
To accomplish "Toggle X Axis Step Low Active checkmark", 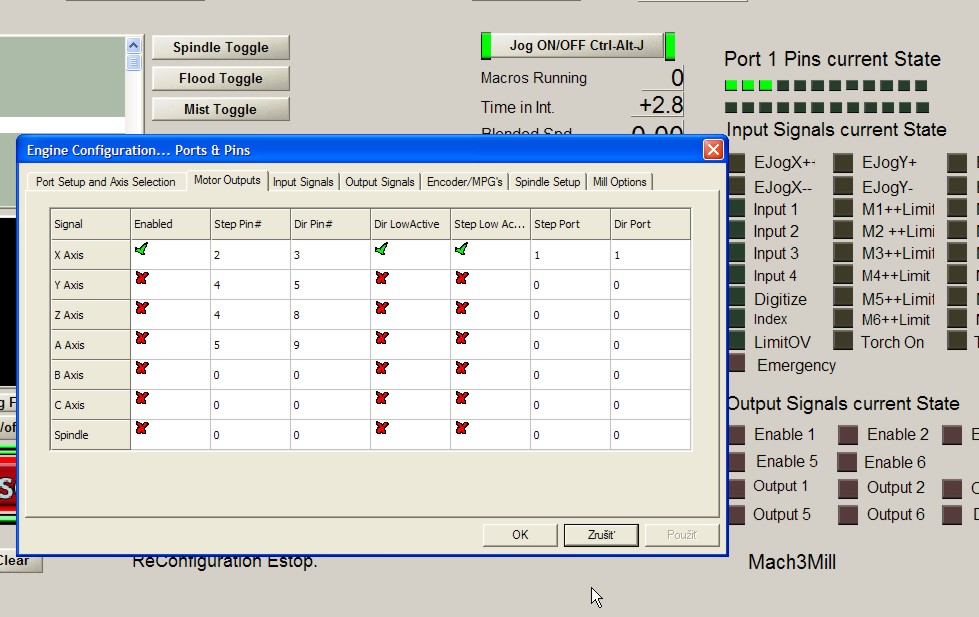I will click(x=462, y=249).
